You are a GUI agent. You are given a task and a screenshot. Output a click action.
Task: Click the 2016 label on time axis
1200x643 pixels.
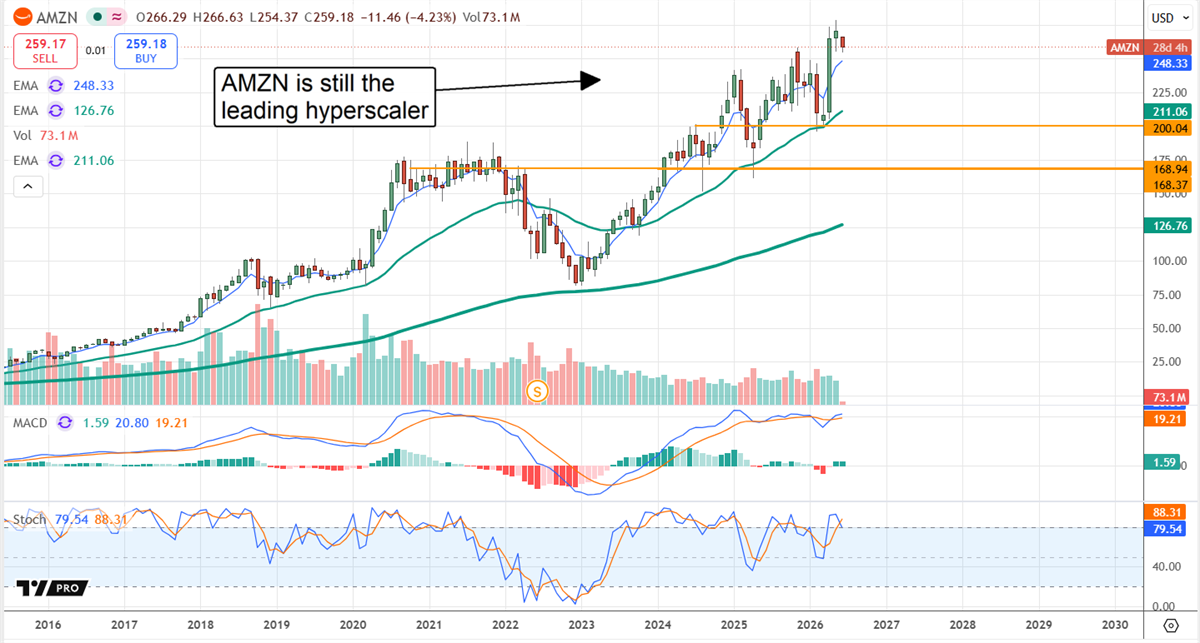pos(47,624)
